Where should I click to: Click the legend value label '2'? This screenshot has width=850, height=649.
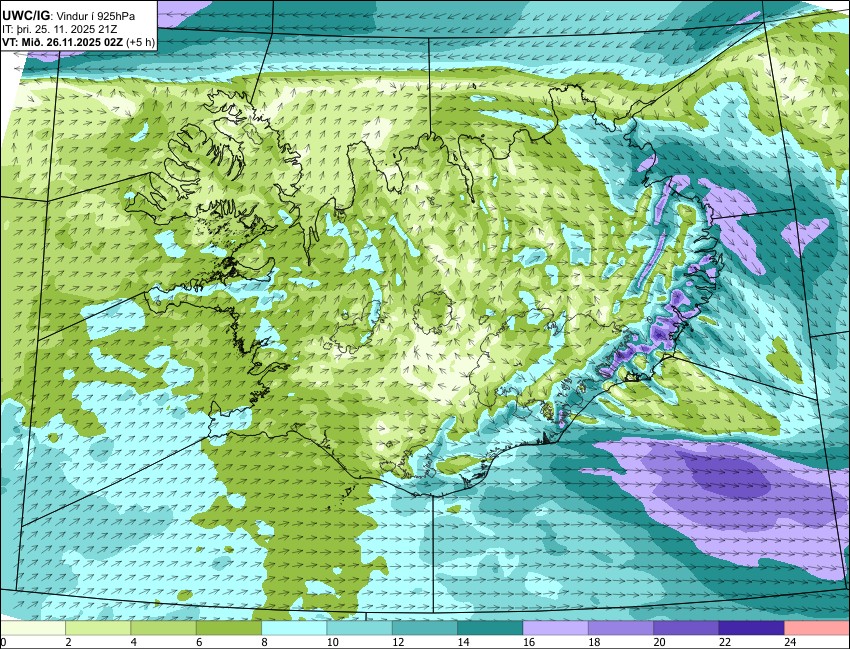click(69, 642)
